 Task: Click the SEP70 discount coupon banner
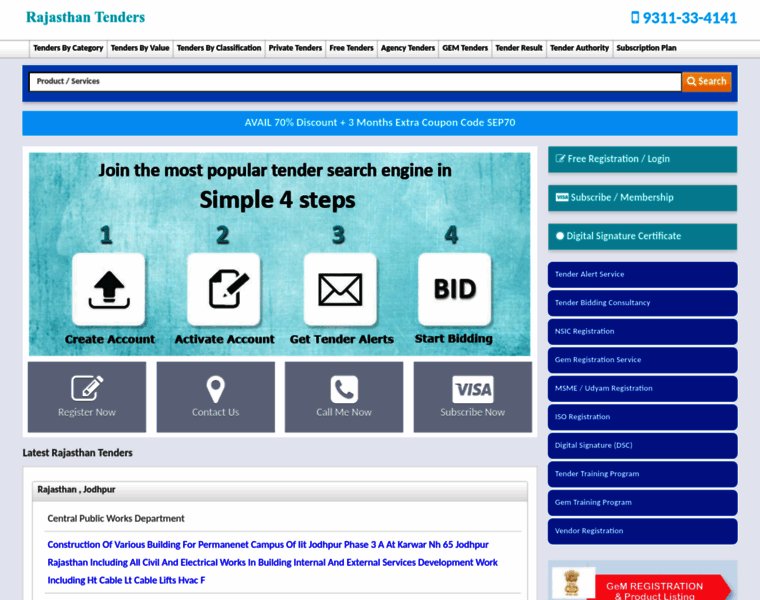click(x=380, y=123)
